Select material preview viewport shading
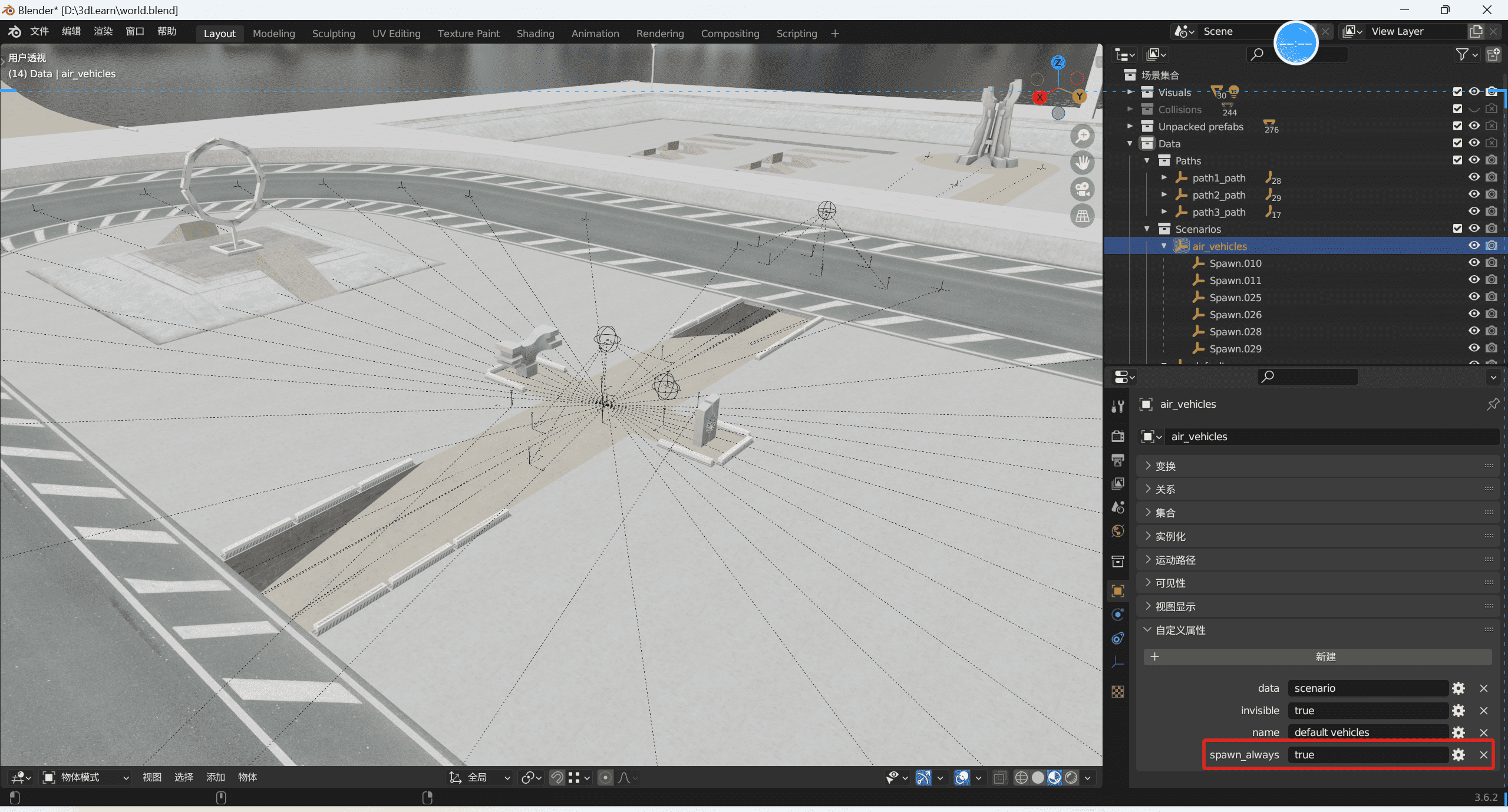1508x812 pixels. pos(1055,778)
